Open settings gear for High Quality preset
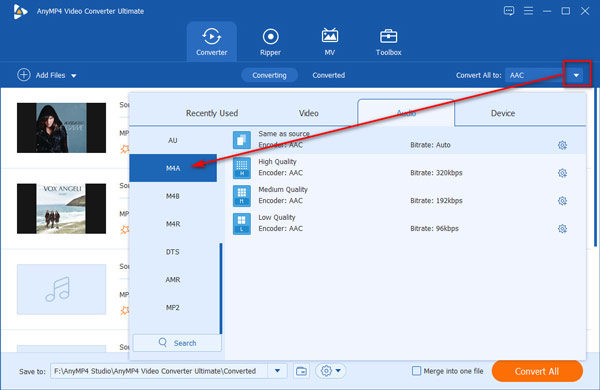Screen dimensions: 600x390 coord(562,173)
